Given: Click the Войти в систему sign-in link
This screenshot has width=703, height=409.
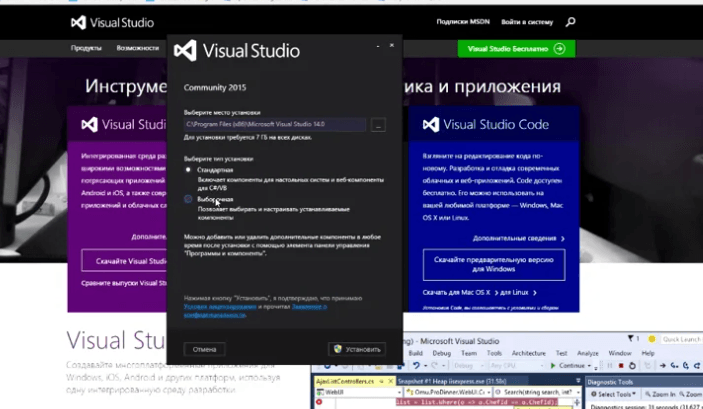Looking at the screenshot, I should tap(527, 22).
